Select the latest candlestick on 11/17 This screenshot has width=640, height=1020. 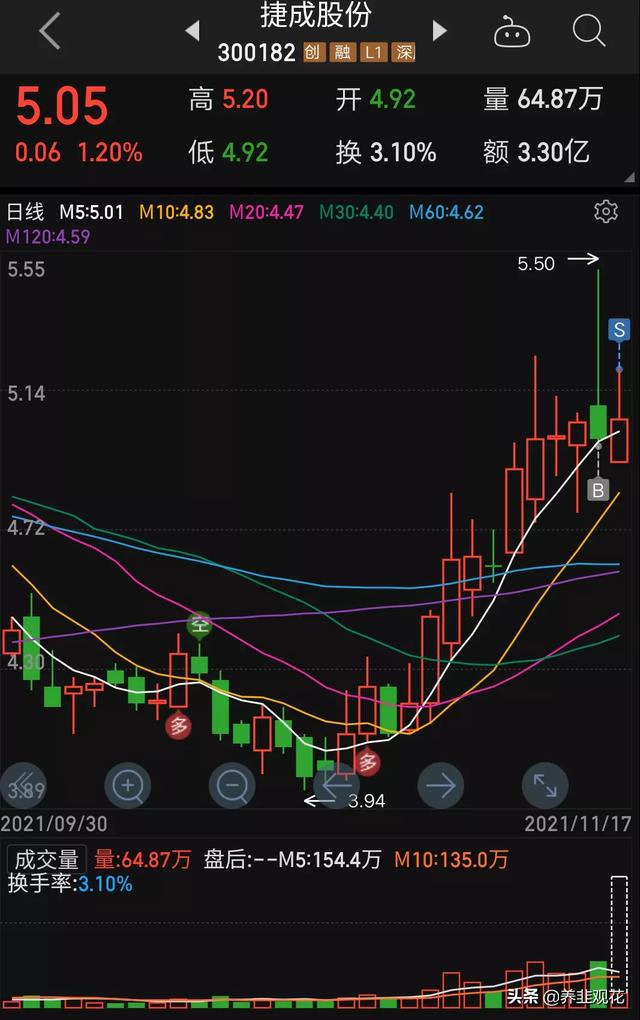[619, 440]
